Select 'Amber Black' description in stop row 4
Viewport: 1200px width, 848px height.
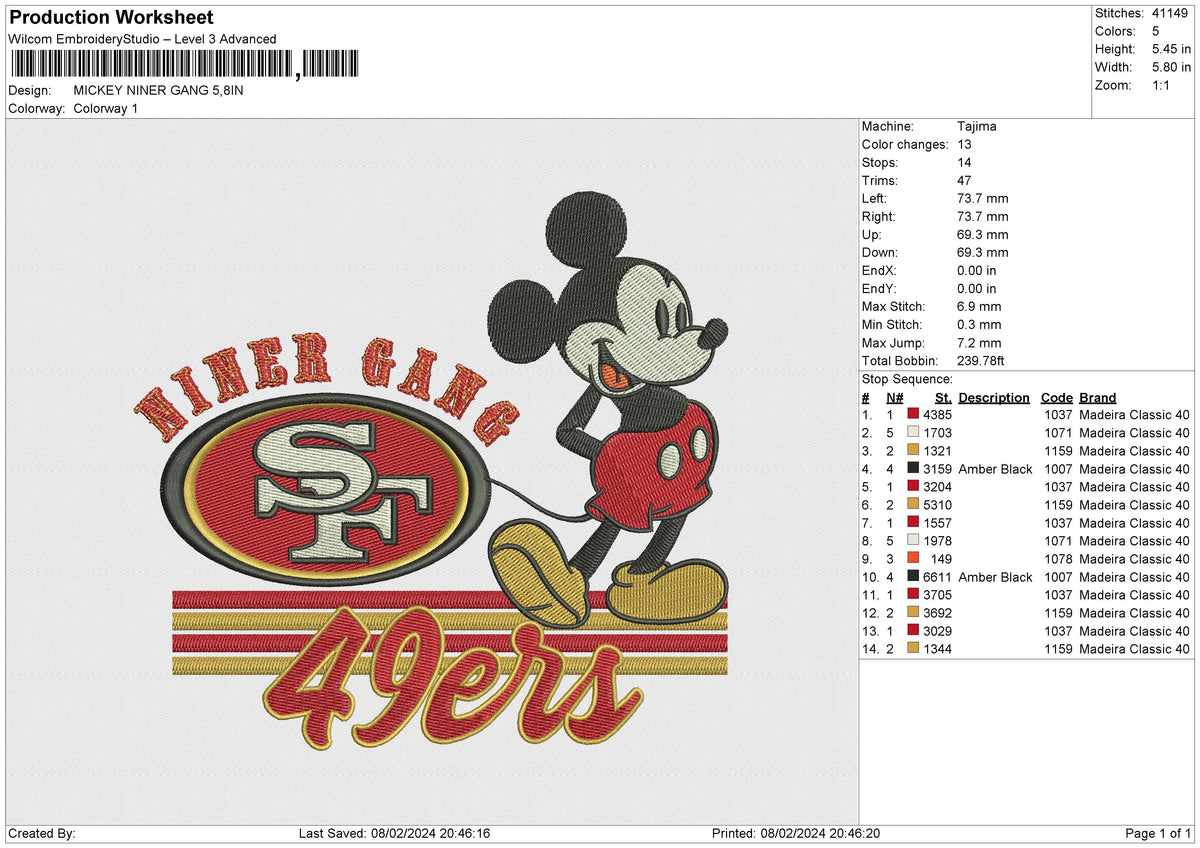coord(995,468)
